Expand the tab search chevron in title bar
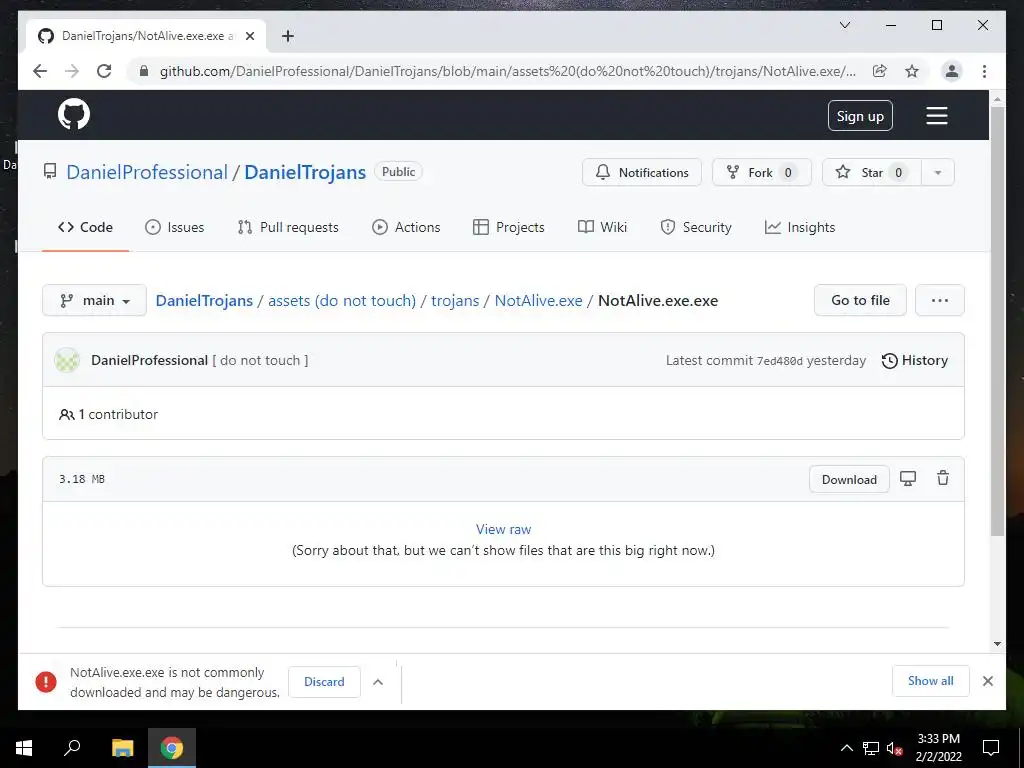 point(844,25)
